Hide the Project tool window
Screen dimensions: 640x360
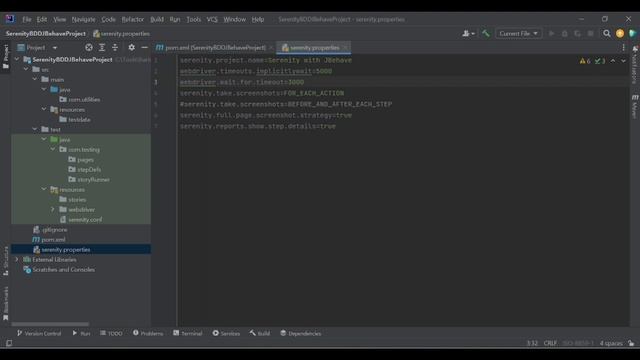click(x=144, y=48)
